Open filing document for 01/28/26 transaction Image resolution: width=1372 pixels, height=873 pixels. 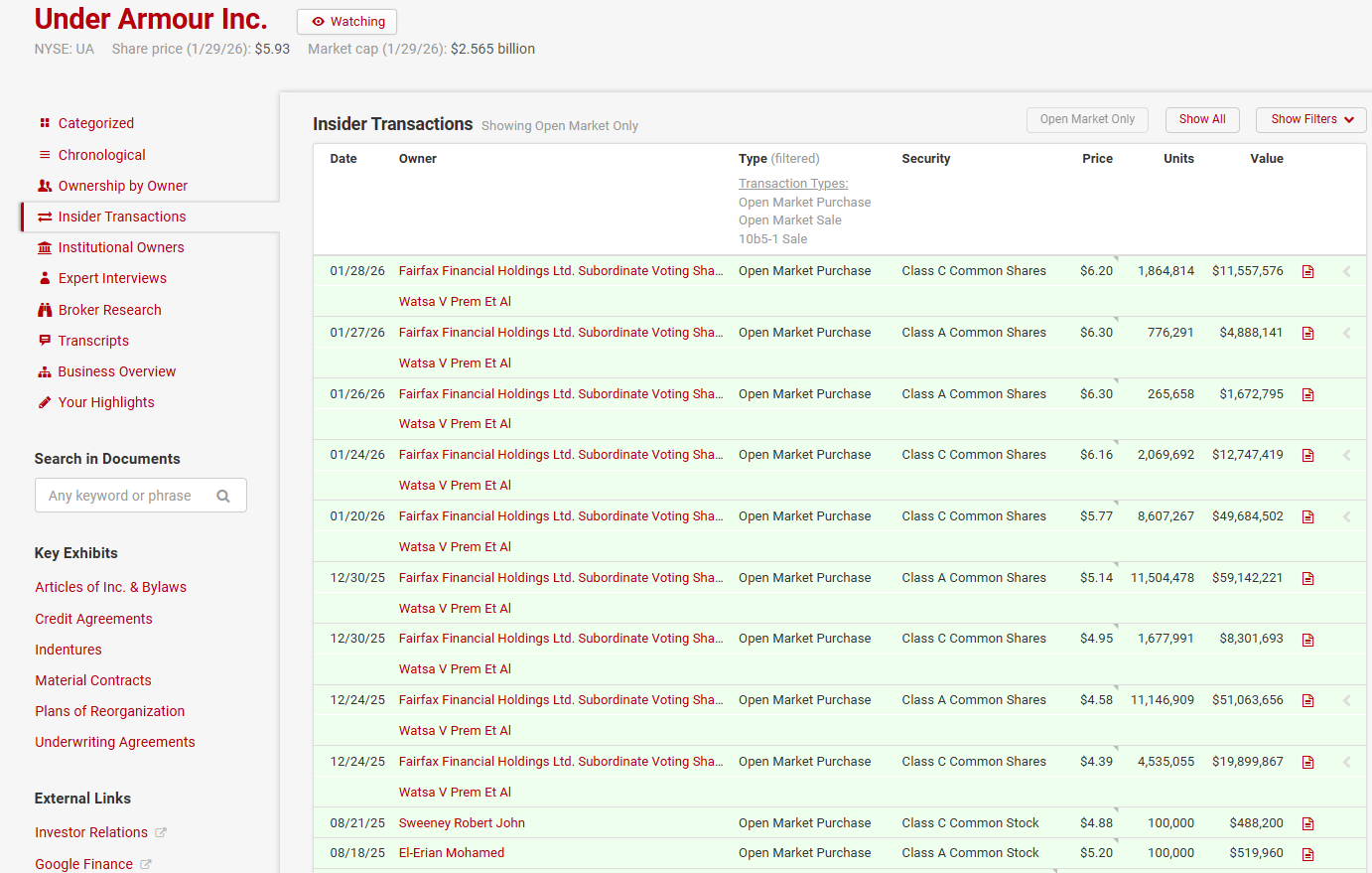pyautogui.click(x=1307, y=271)
